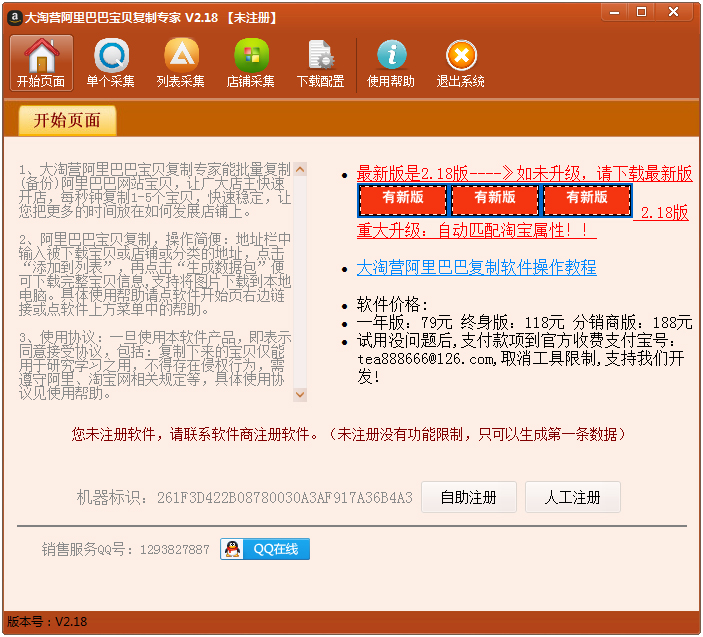Open the 大淘营阿里巴巴复制软件操作教程 link

[476, 267]
